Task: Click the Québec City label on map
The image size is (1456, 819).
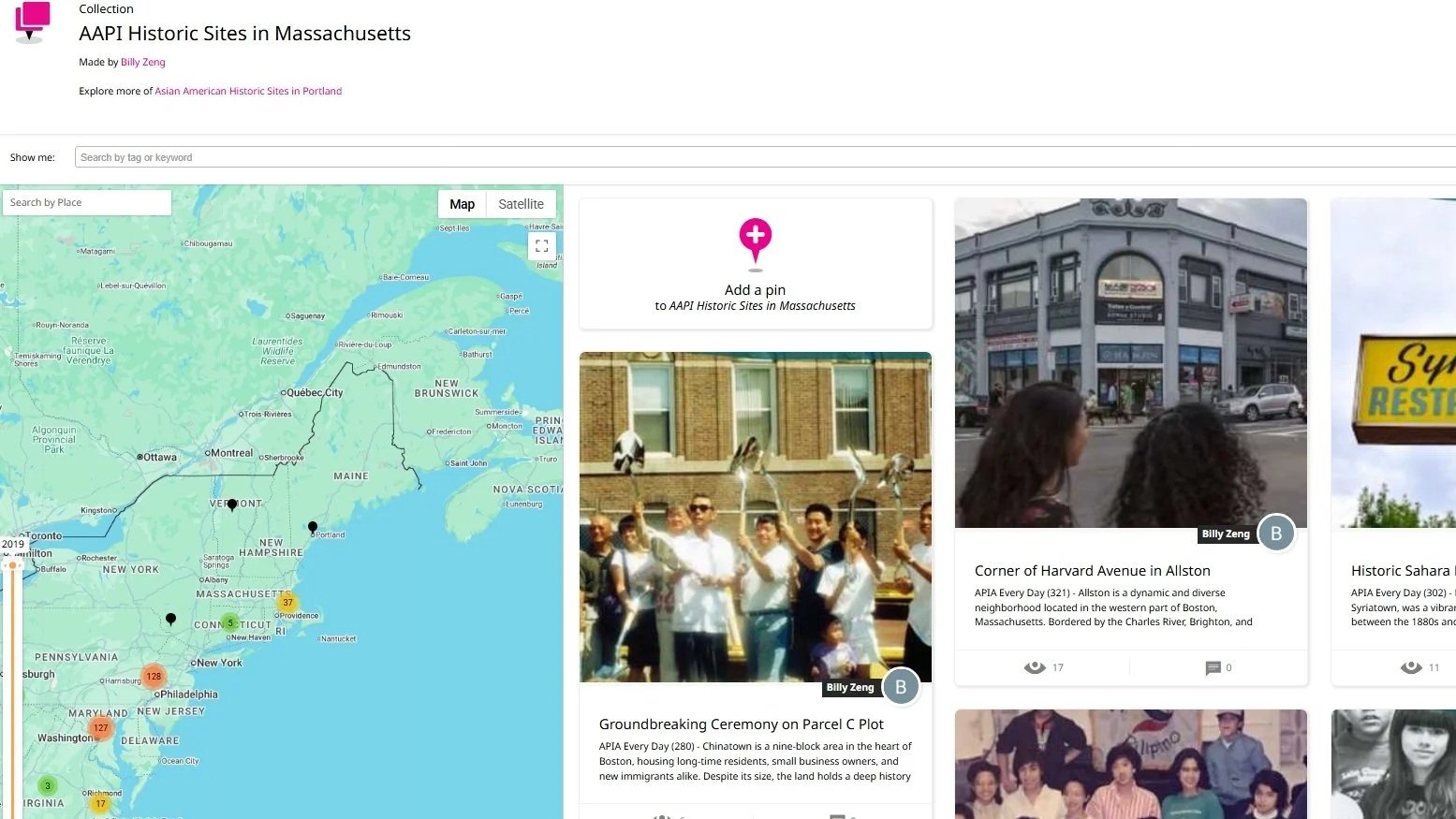Action: [x=315, y=393]
